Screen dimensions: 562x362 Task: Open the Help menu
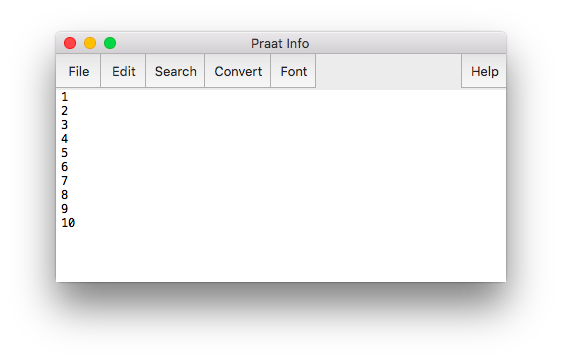tap(484, 71)
